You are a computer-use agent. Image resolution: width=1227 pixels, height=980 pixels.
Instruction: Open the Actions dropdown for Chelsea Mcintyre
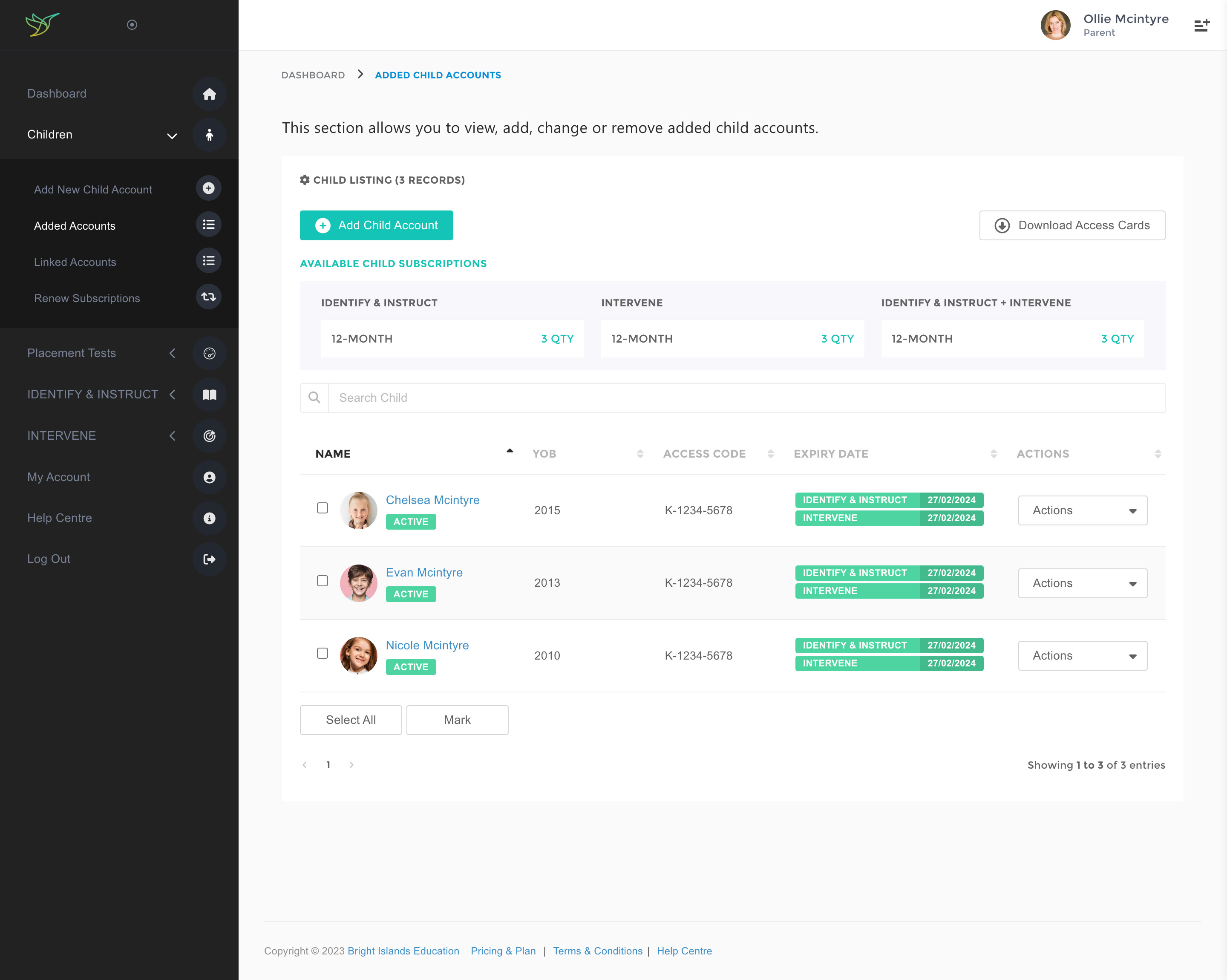1082,510
